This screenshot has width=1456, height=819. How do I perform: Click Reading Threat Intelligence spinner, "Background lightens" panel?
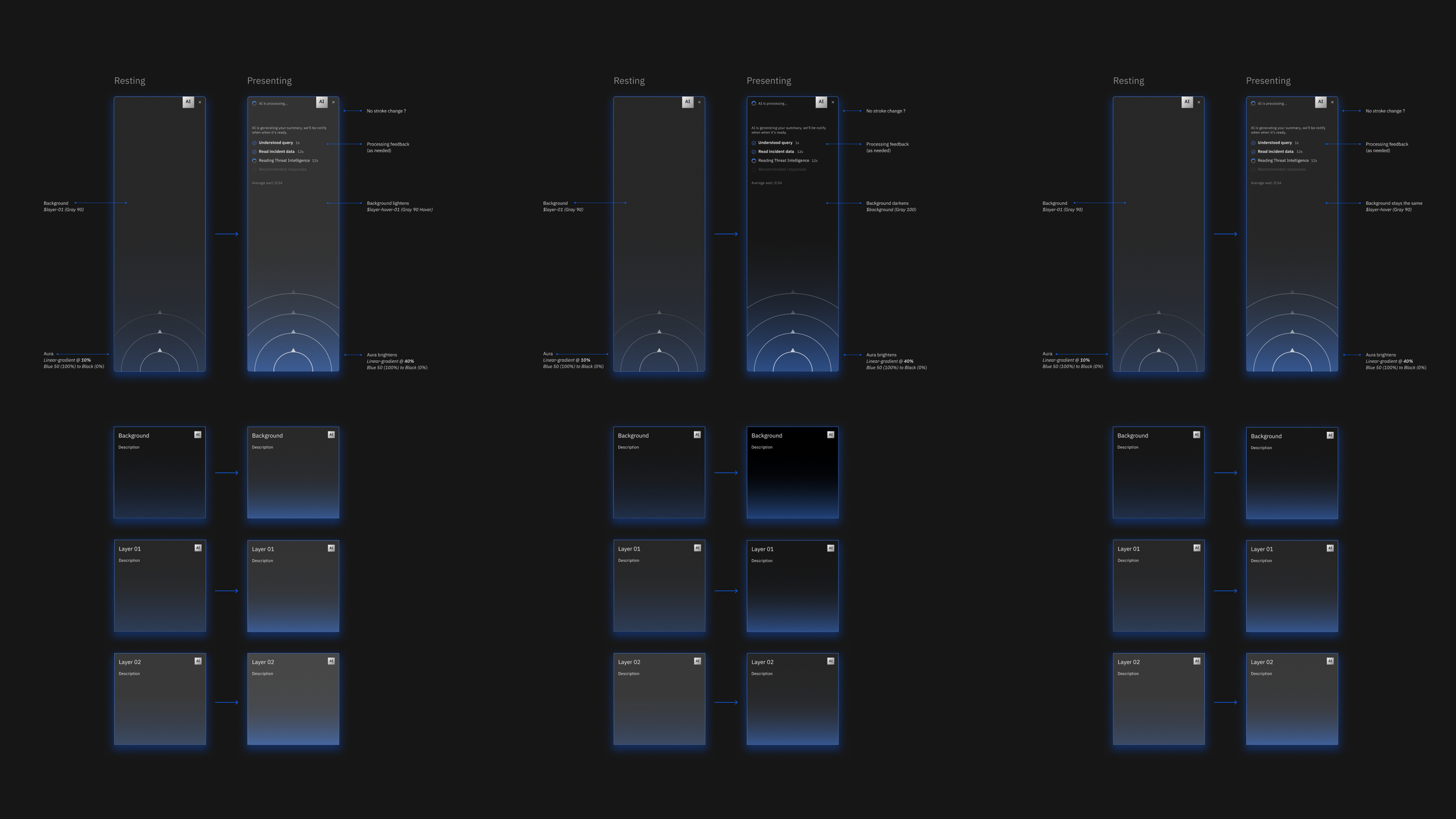click(x=254, y=161)
